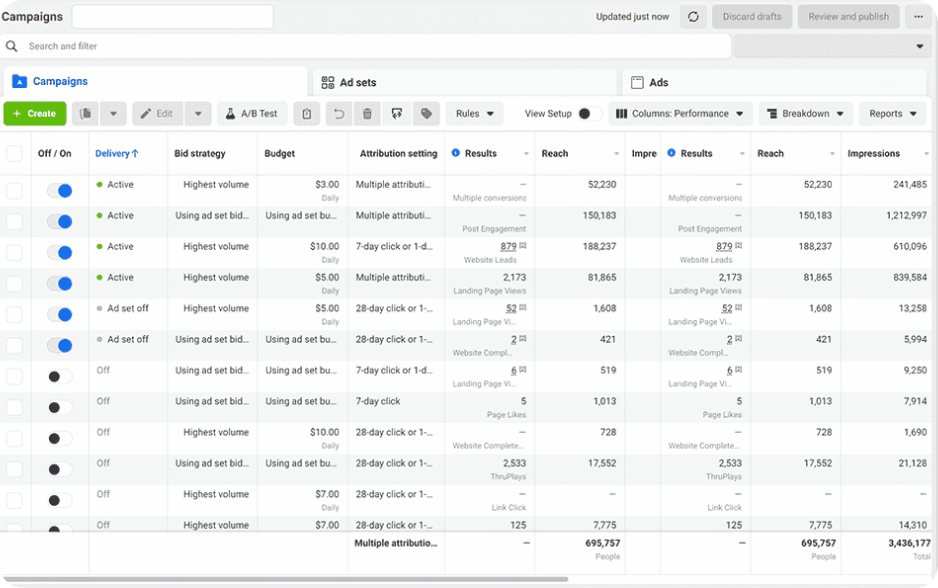Open the more options ellipsis menu
The image size is (938, 588).
tap(918, 17)
